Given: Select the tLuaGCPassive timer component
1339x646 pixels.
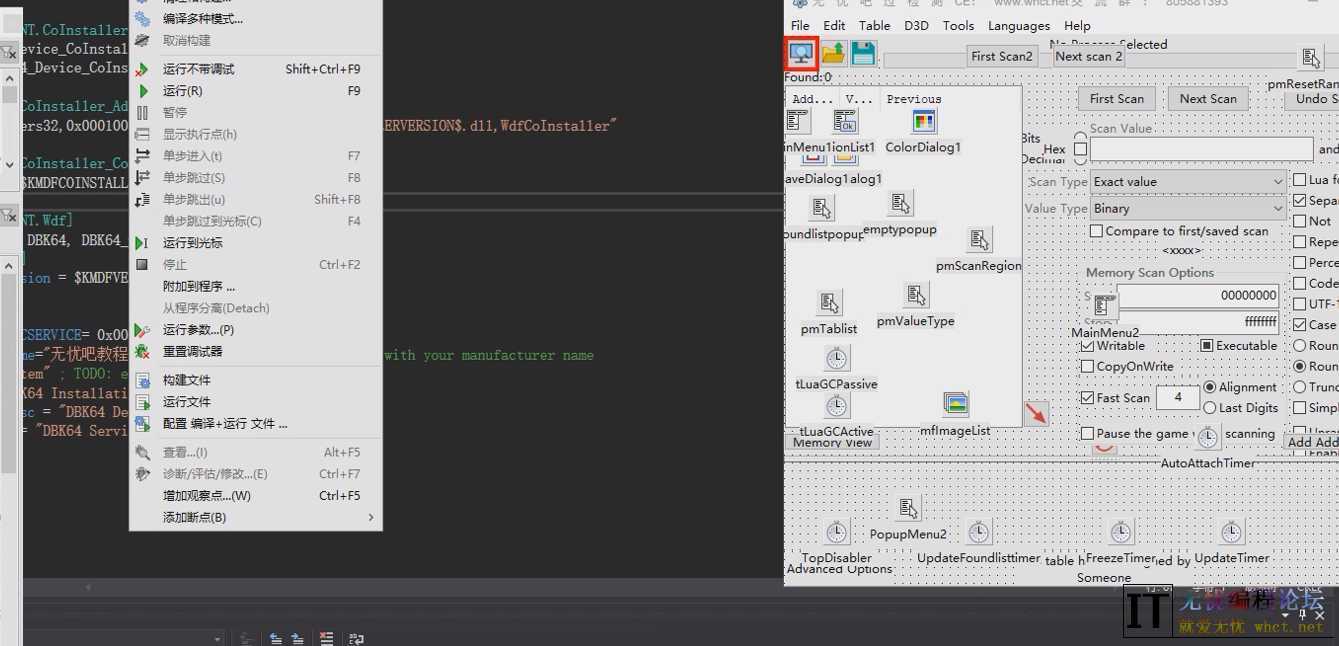Looking at the screenshot, I should tap(837, 359).
